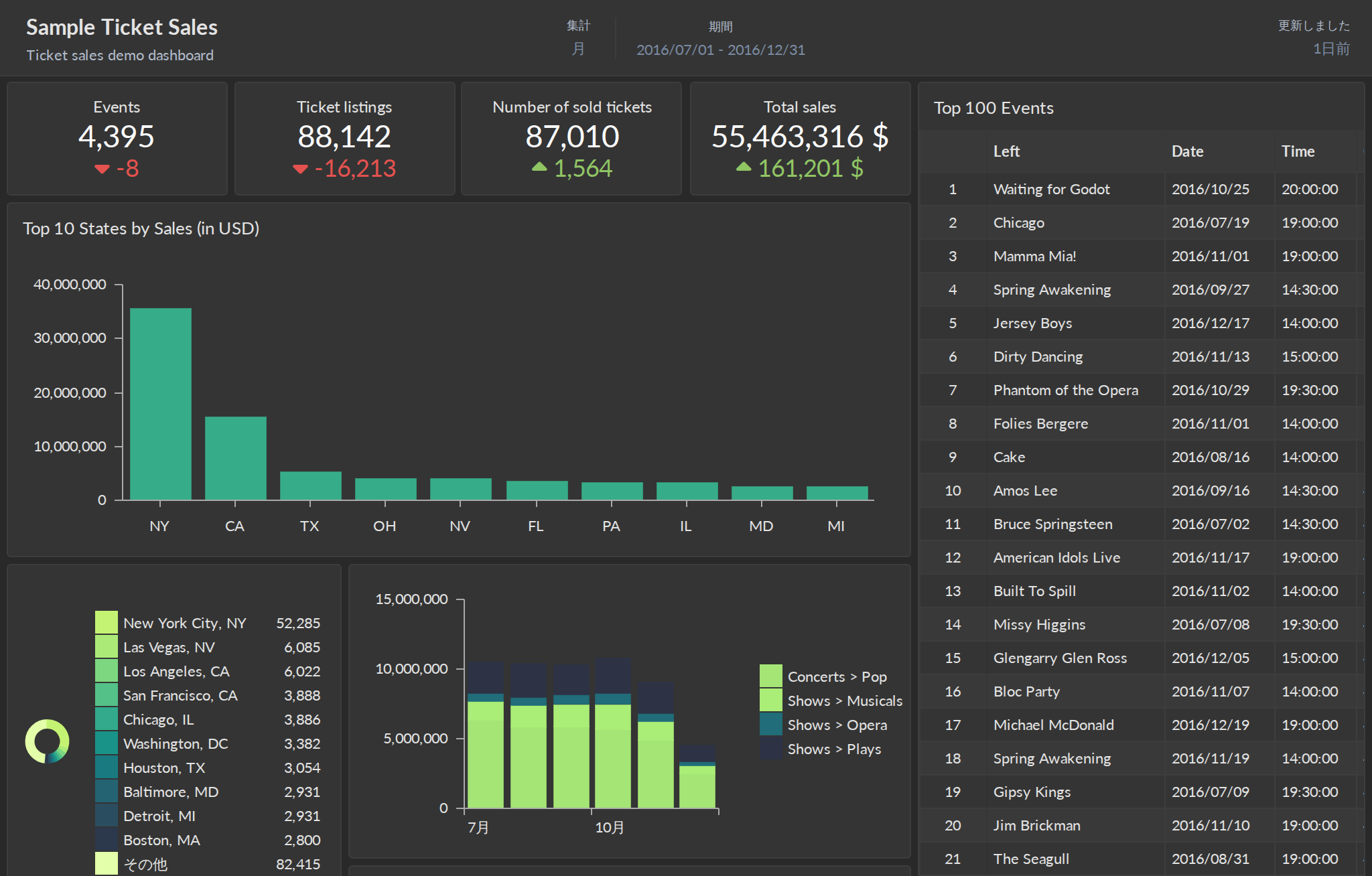Toggle the Shows > Opera legend swatch
The image size is (1372, 876).
click(x=771, y=724)
